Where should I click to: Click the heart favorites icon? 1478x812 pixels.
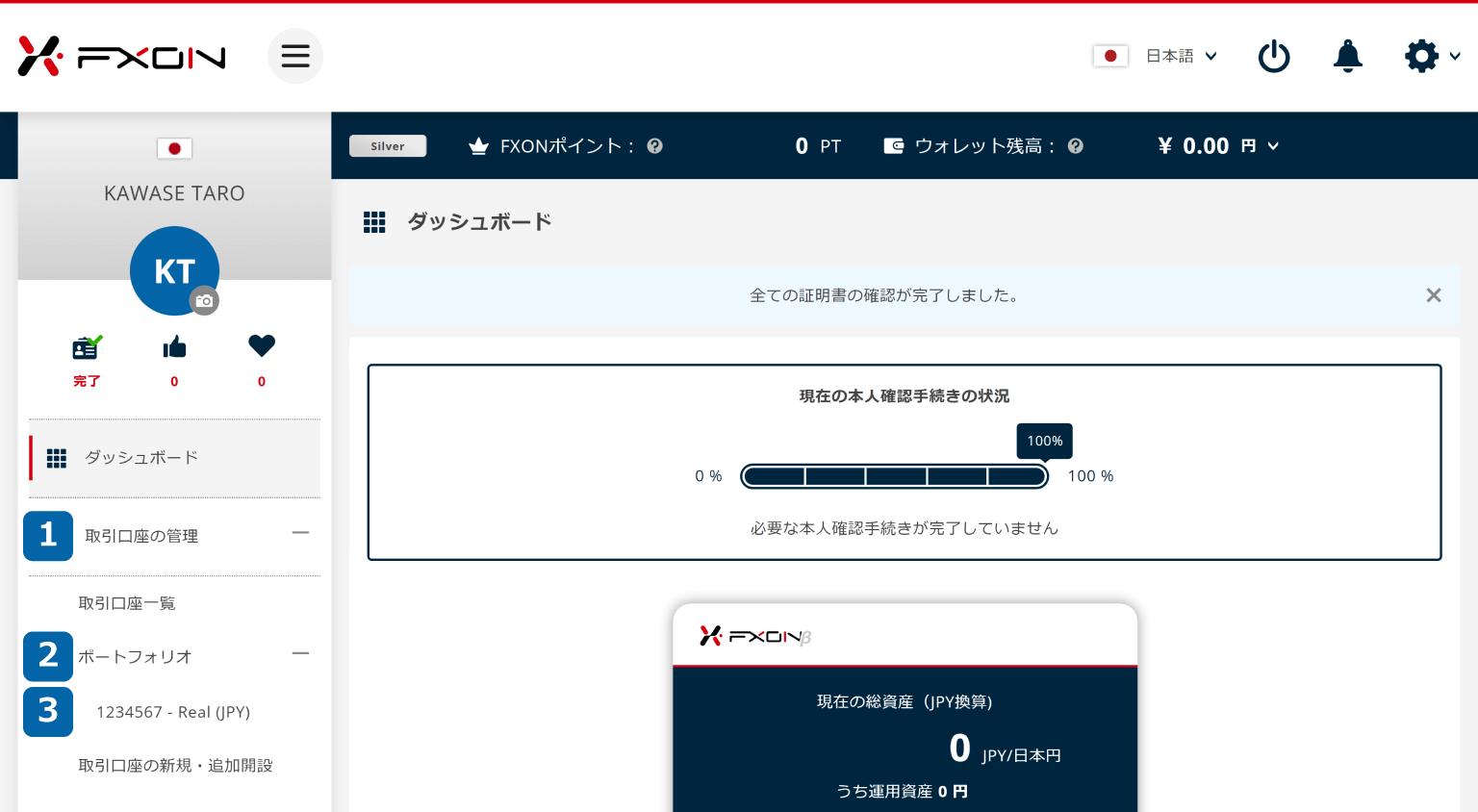262,345
